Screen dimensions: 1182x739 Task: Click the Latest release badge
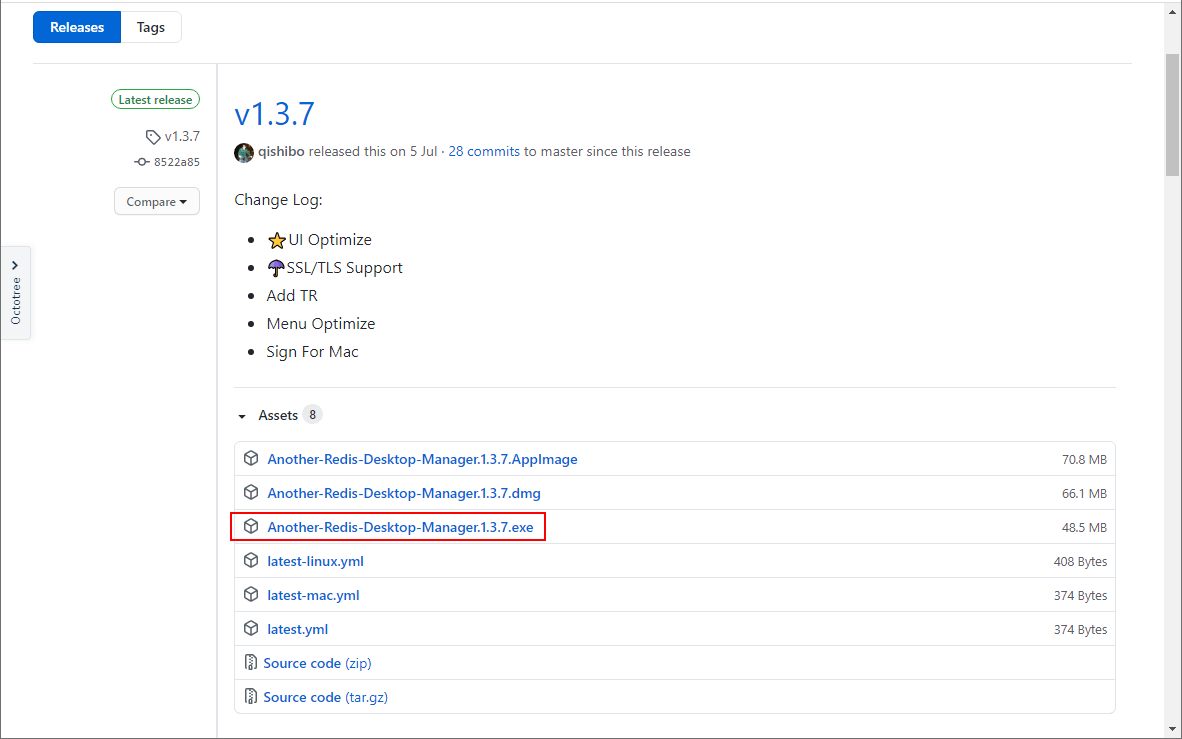click(x=155, y=100)
